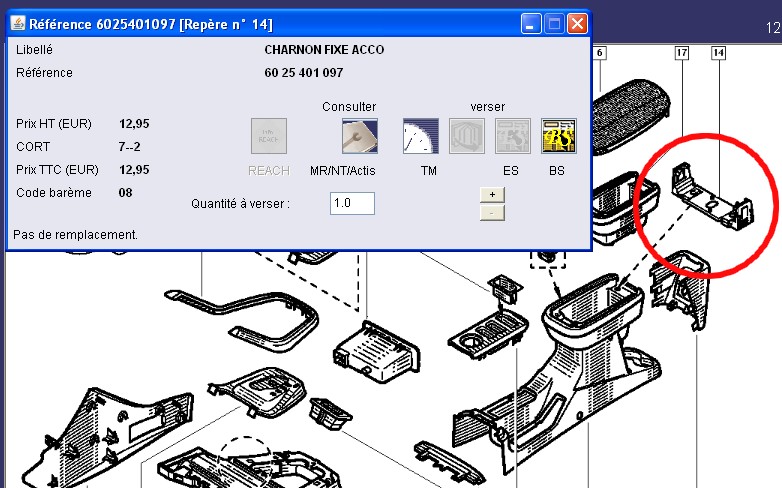
Task: Select callout number 6 on the diagram
Action: 599,52
